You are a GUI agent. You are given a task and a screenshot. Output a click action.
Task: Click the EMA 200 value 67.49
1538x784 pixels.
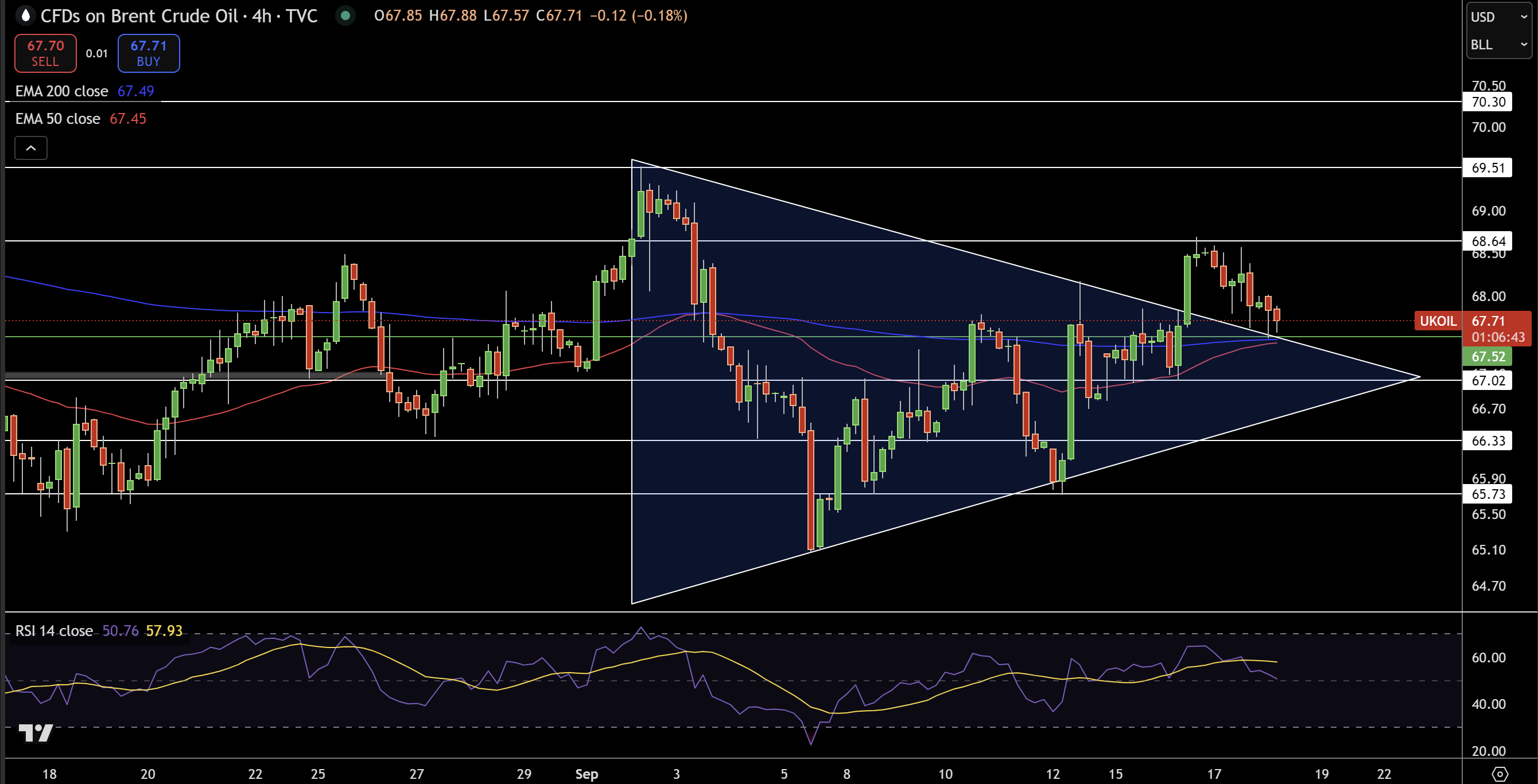coord(135,91)
